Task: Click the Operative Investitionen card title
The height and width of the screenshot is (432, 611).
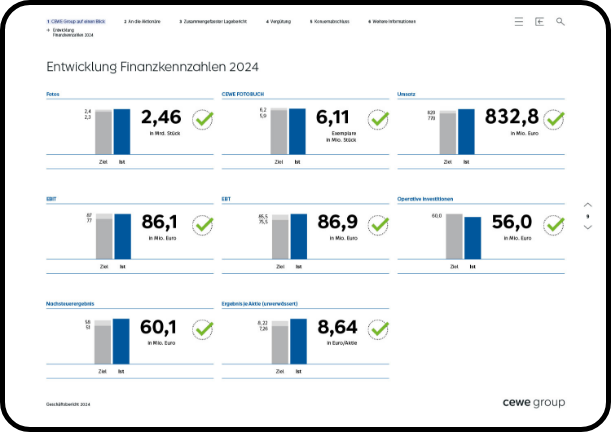Action: 425,199
